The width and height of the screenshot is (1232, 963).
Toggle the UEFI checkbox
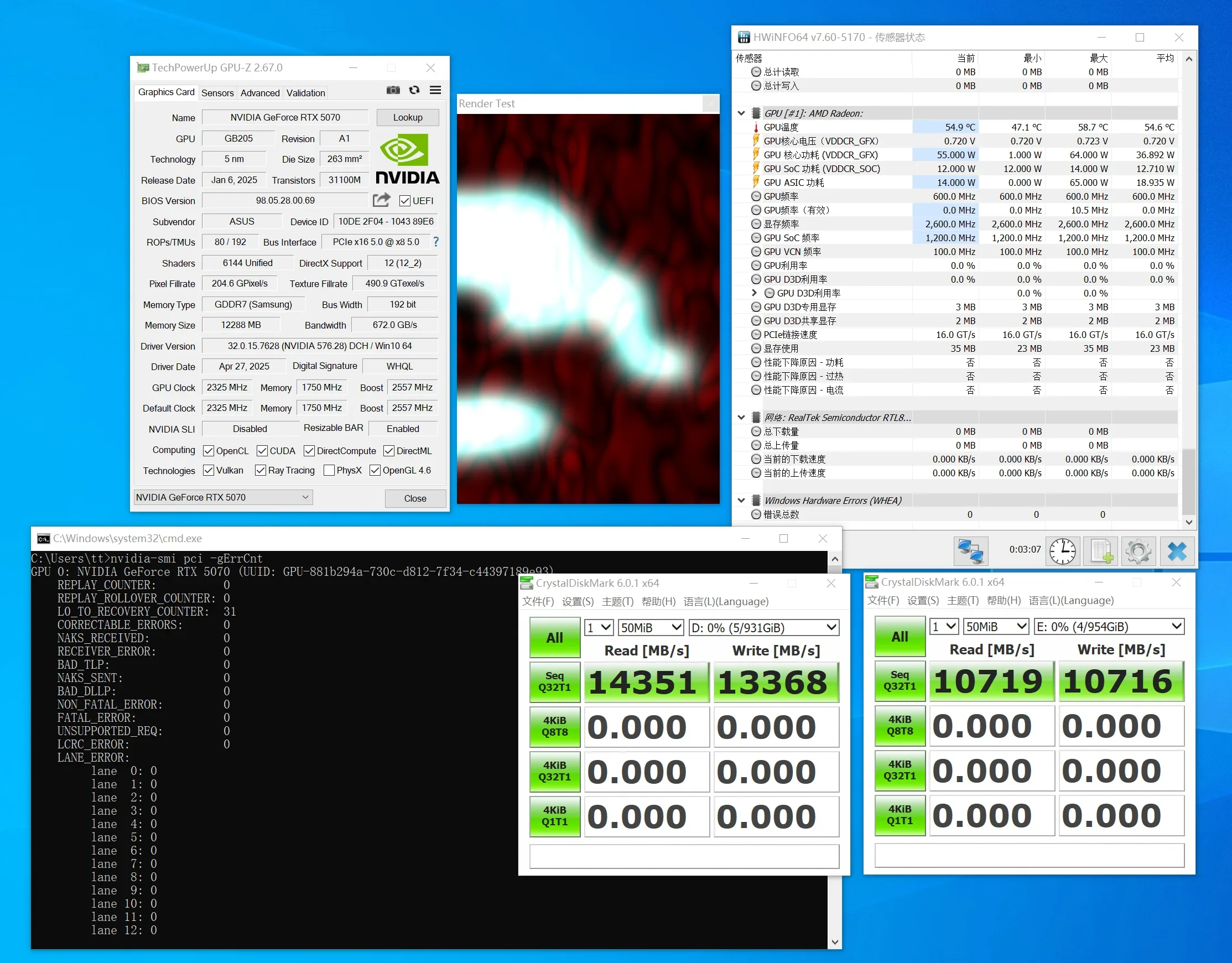pos(404,201)
